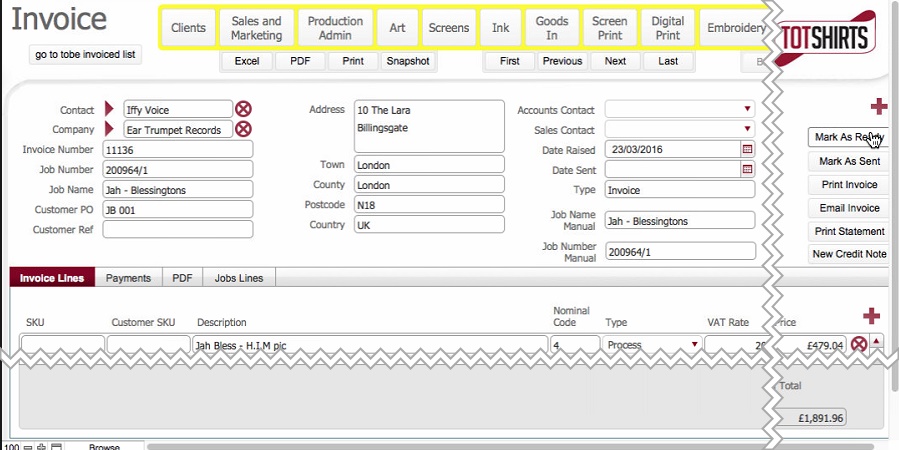Click the TOTSHIRTS logo

826,36
